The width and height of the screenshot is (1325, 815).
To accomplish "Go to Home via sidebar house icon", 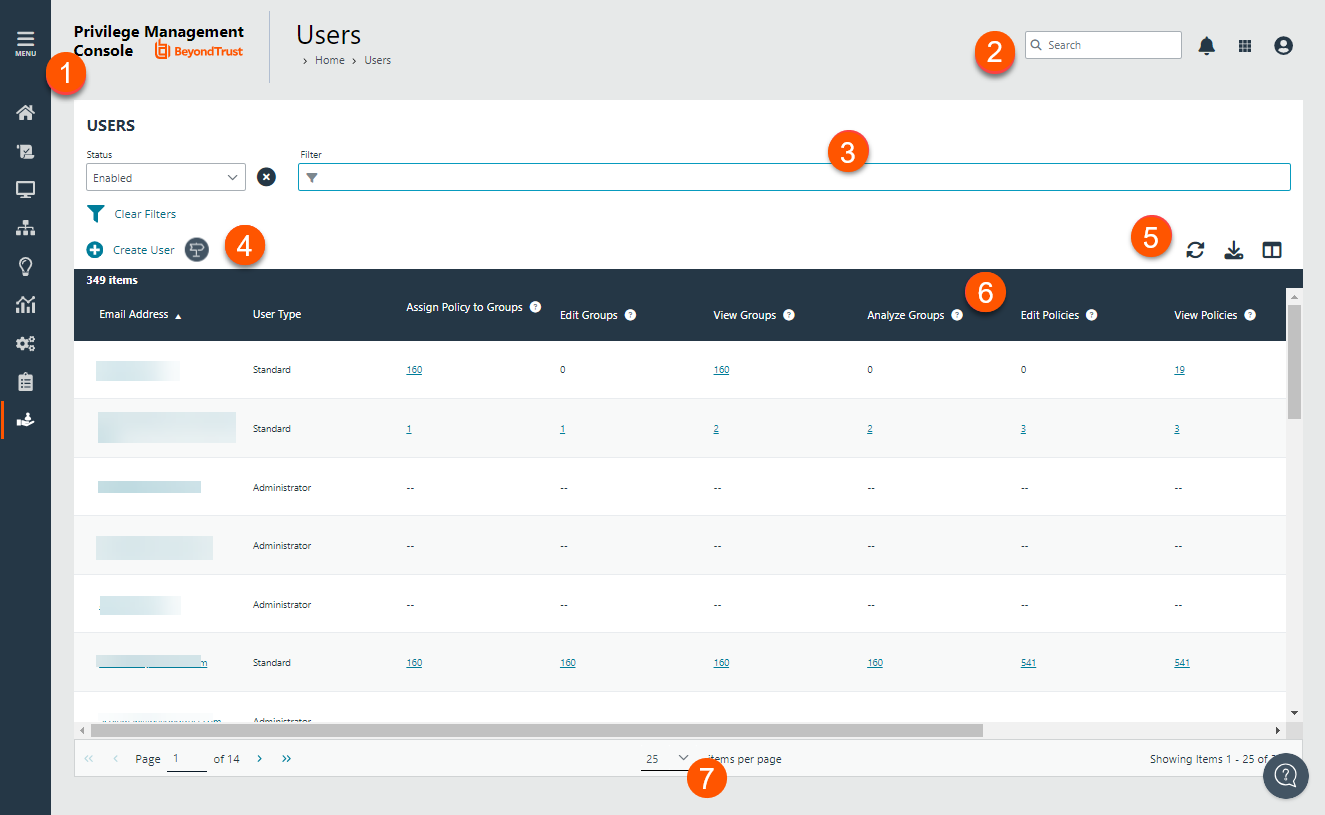I will 25,112.
